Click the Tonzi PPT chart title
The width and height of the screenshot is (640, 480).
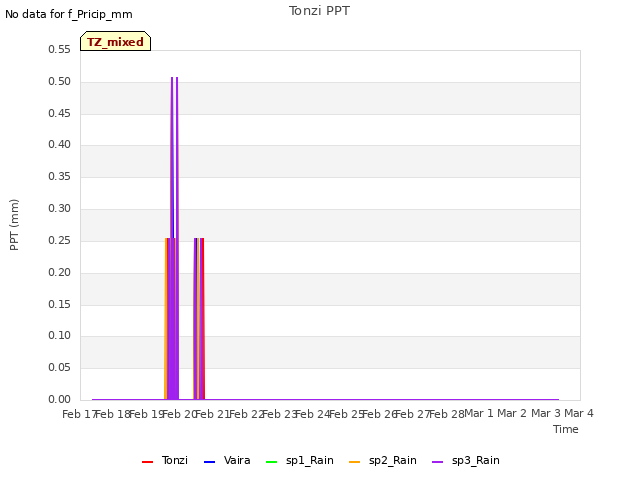point(319,11)
